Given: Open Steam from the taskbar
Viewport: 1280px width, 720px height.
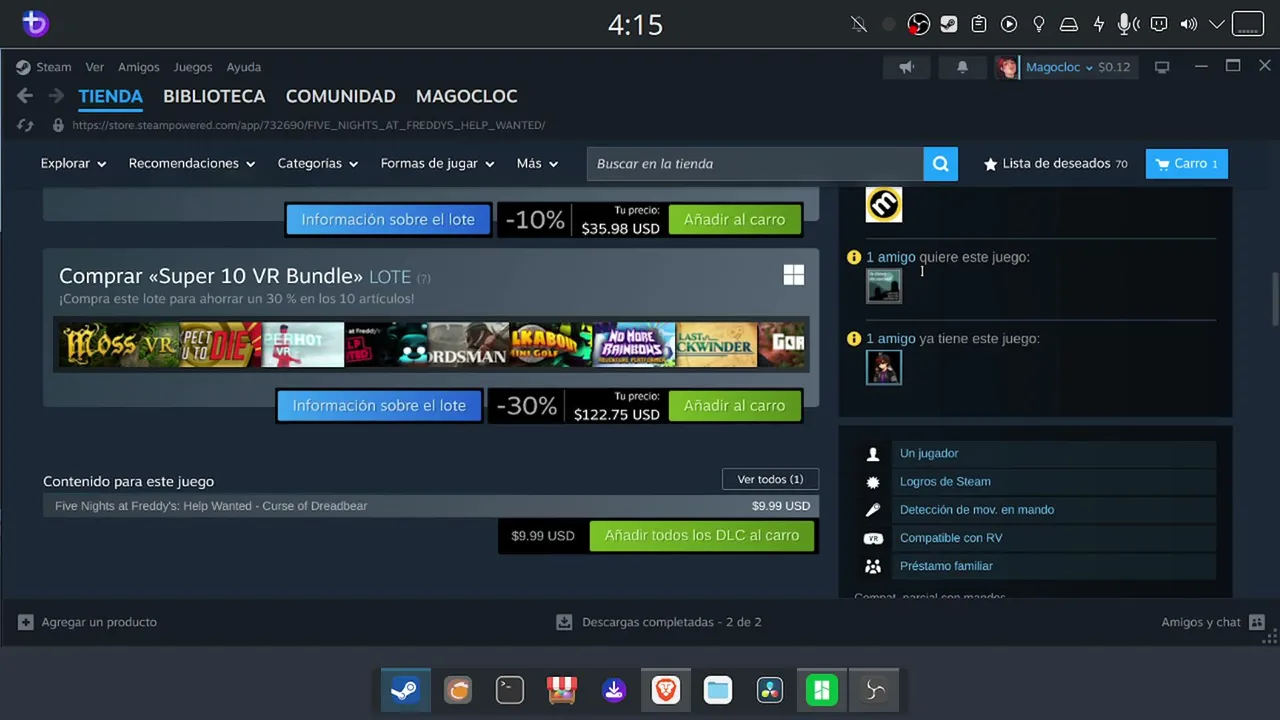Looking at the screenshot, I should click(x=405, y=690).
